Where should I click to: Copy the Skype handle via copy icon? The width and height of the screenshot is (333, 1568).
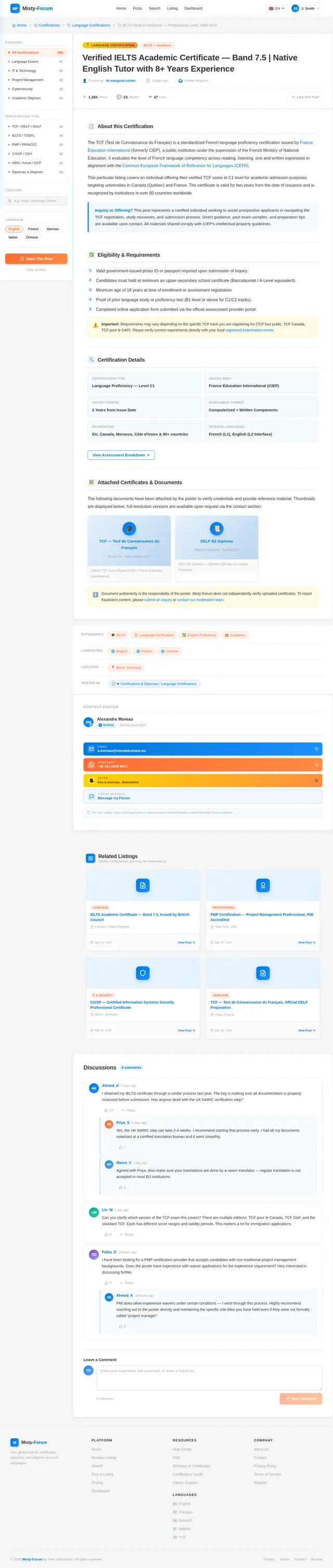(316, 780)
